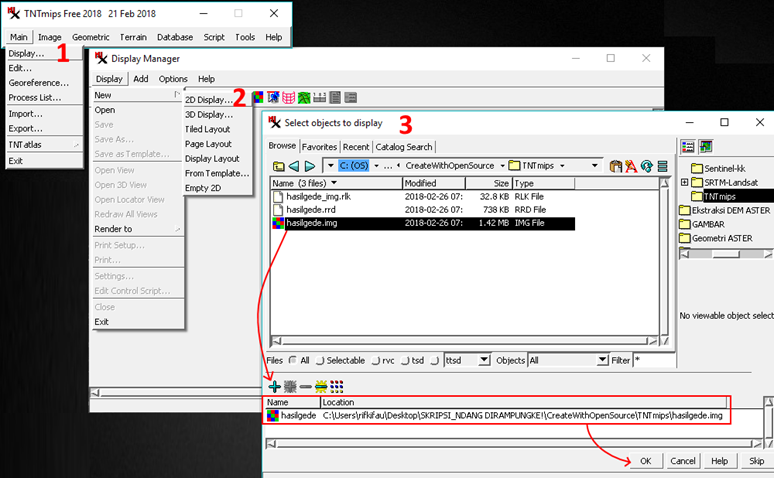Open the Geometric menu in TNTmips
Image resolution: width=774 pixels, height=478 pixels.
[91, 37]
